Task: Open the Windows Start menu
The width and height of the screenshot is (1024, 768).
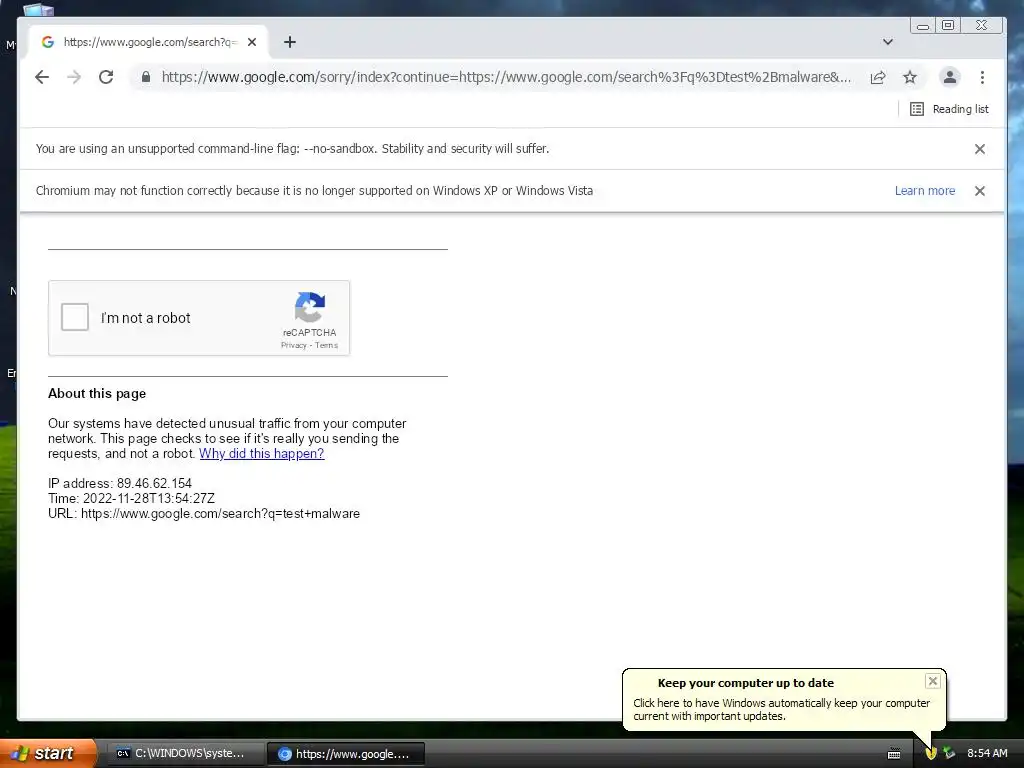Action: (x=47, y=753)
